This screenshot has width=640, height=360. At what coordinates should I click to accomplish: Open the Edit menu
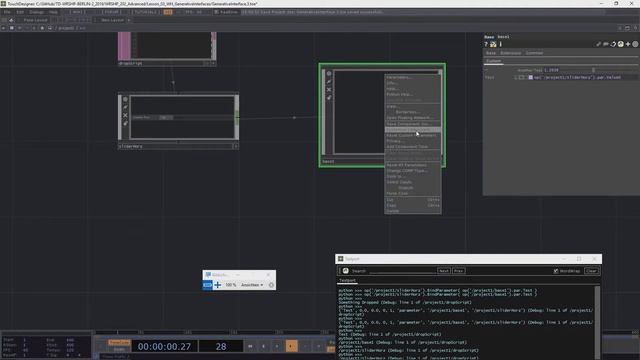20,12
